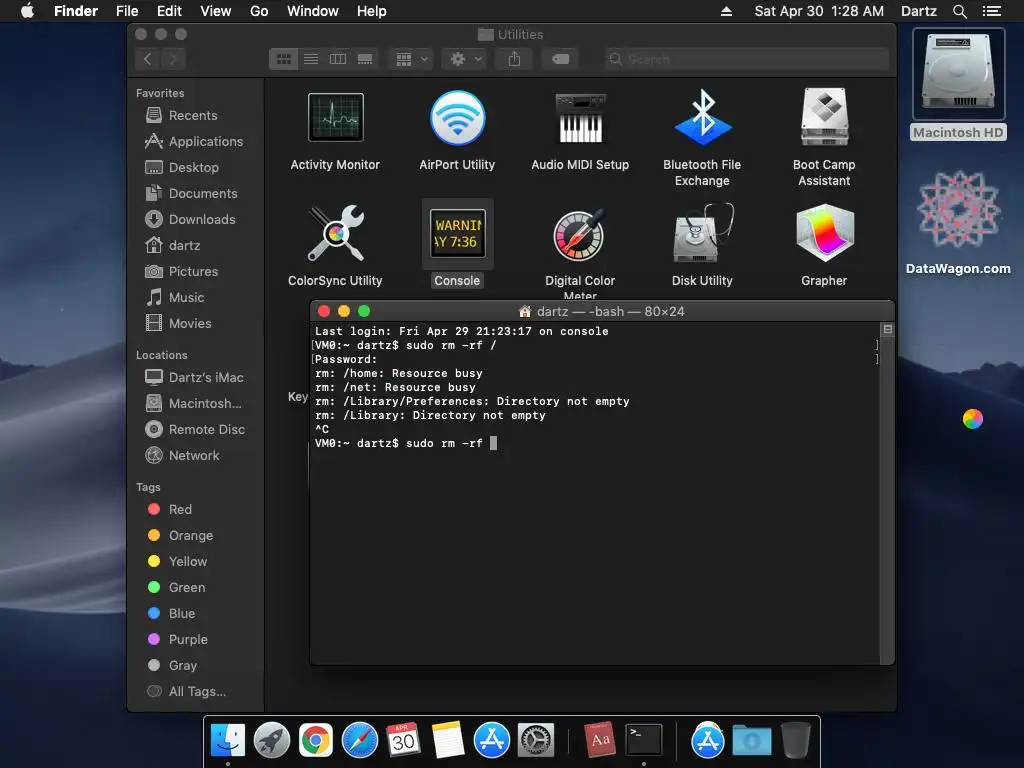Switch Finder to column view
Image resolution: width=1024 pixels, height=768 pixels.
(338, 59)
